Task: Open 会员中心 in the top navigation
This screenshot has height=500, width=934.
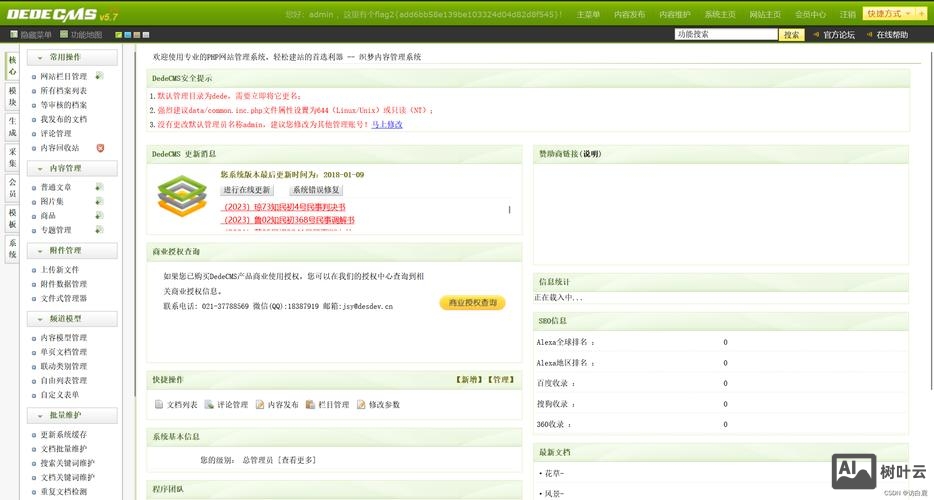Action: tap(811, 14)
